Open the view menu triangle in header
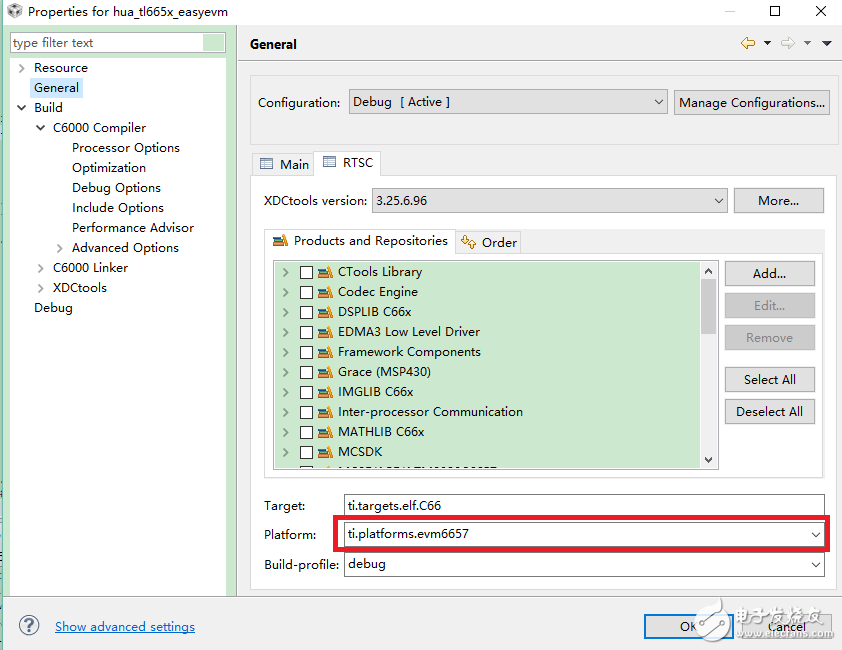The width and height of the screenshot is (842, 650). 827,43
